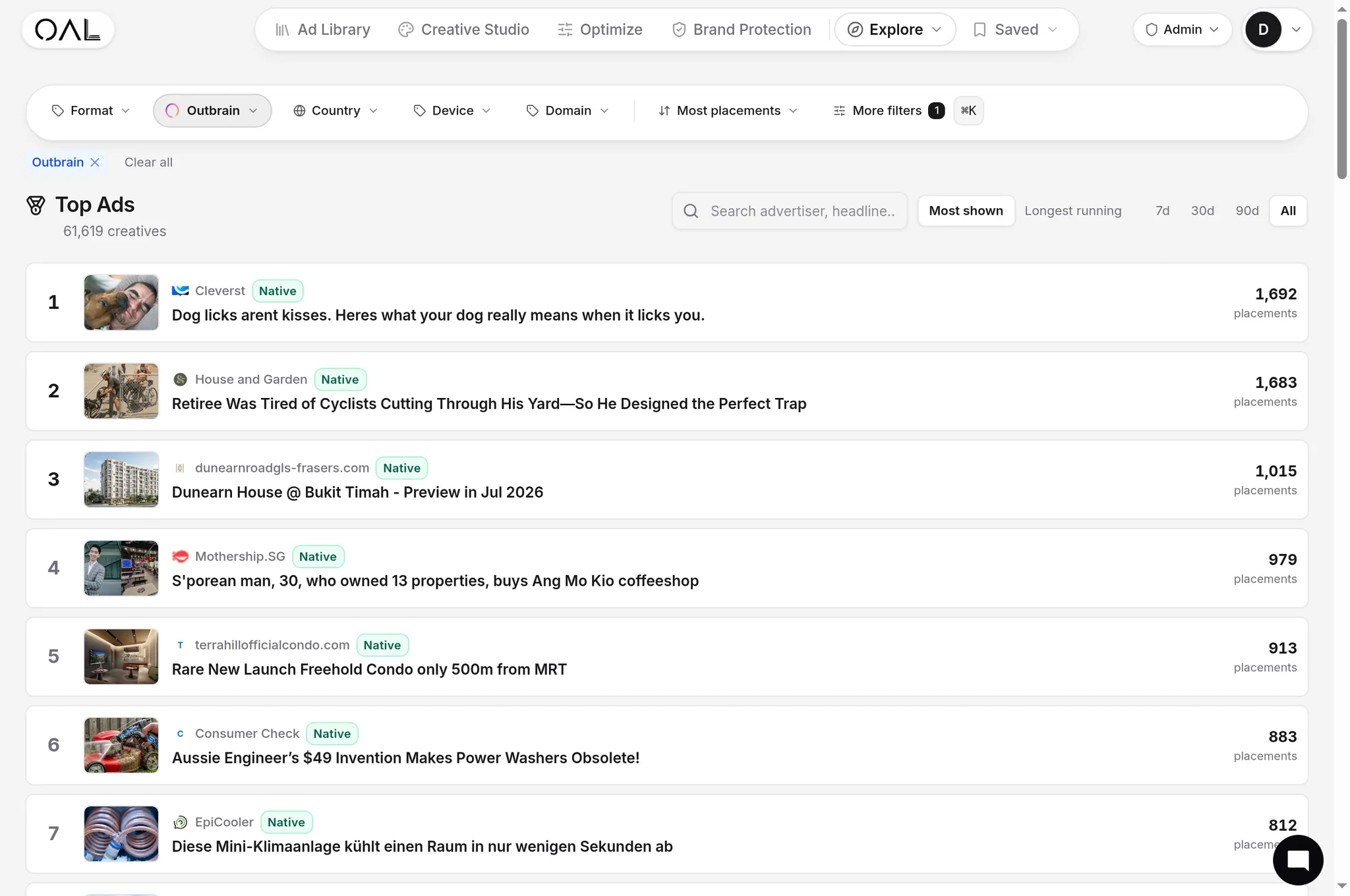The width and height of the screenshot is (1350, 896).
Task: Select the 30d time range
Action: pos(1202,211)
